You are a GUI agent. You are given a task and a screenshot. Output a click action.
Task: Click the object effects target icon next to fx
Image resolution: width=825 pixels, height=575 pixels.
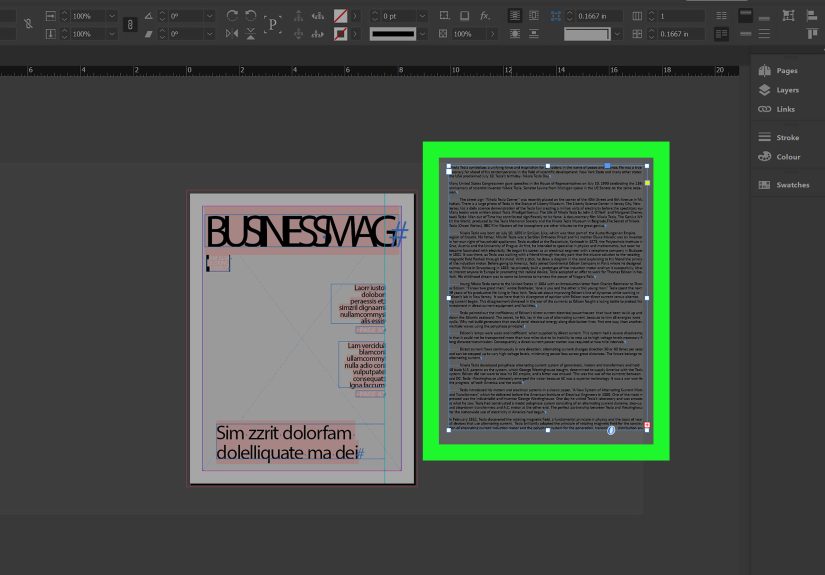445,16
